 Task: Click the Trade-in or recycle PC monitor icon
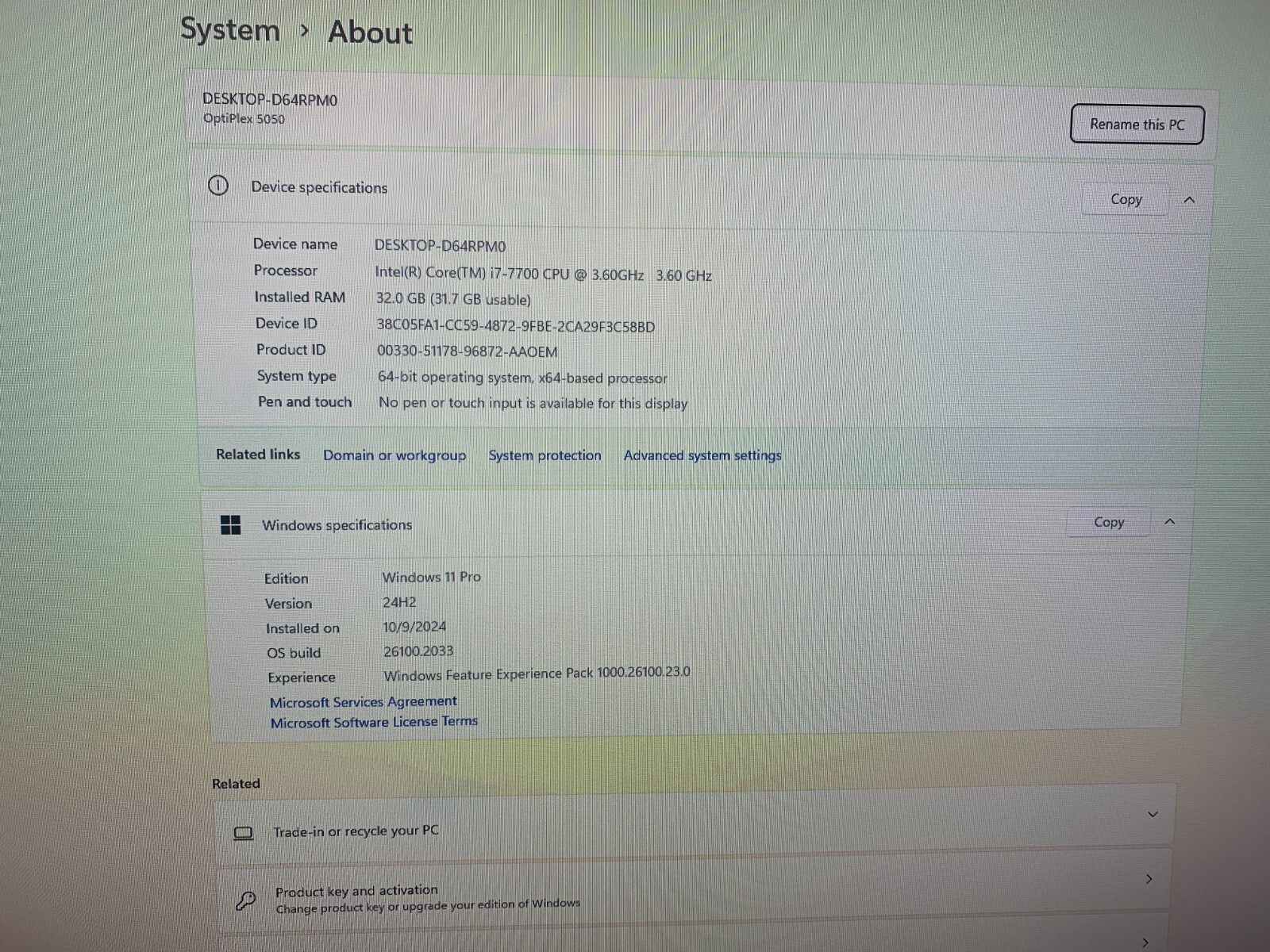point(244,833)
